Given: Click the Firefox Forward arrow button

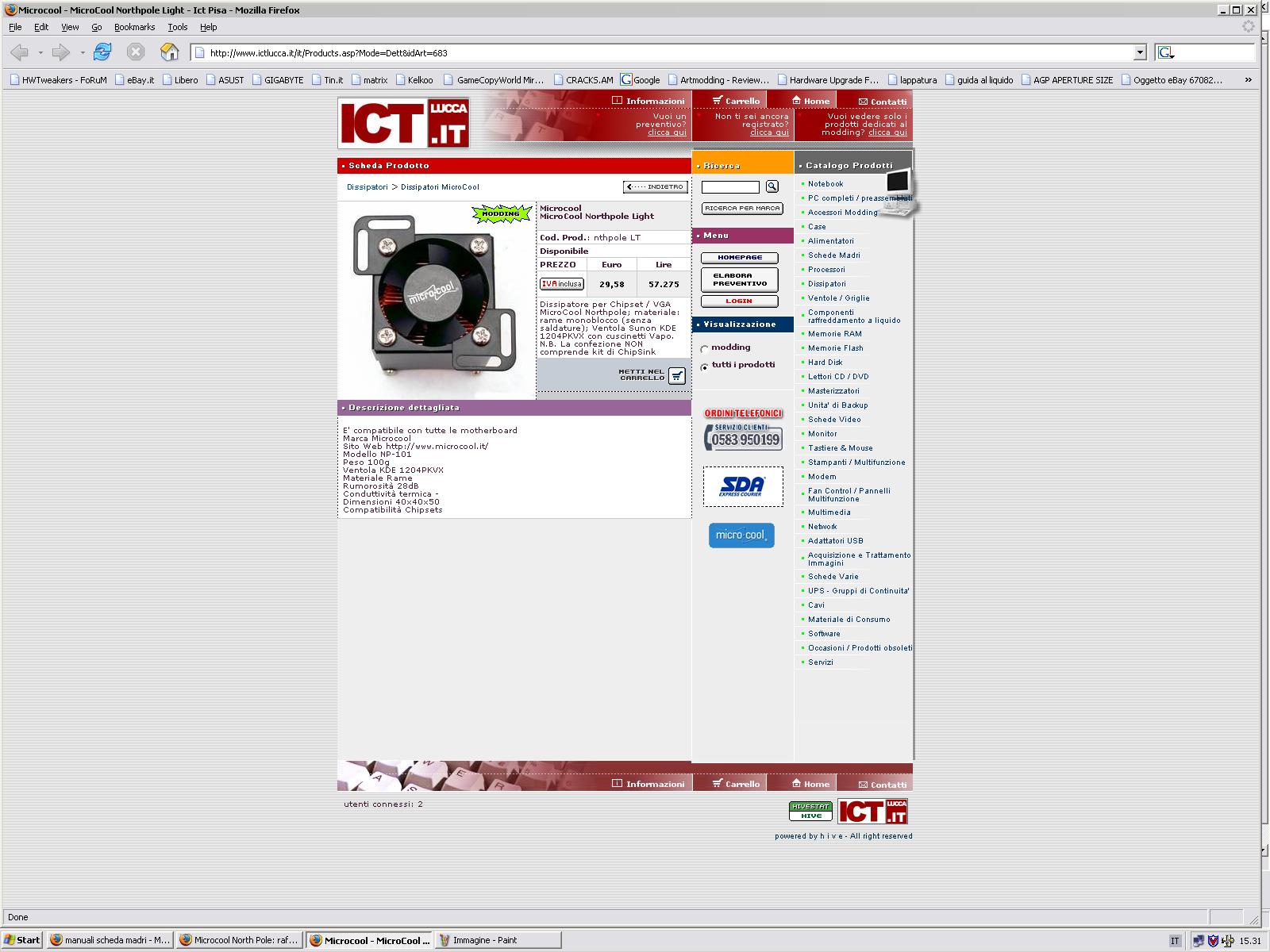Looking at the screenshot, I should pyautogui.click(x=61, y=52).
